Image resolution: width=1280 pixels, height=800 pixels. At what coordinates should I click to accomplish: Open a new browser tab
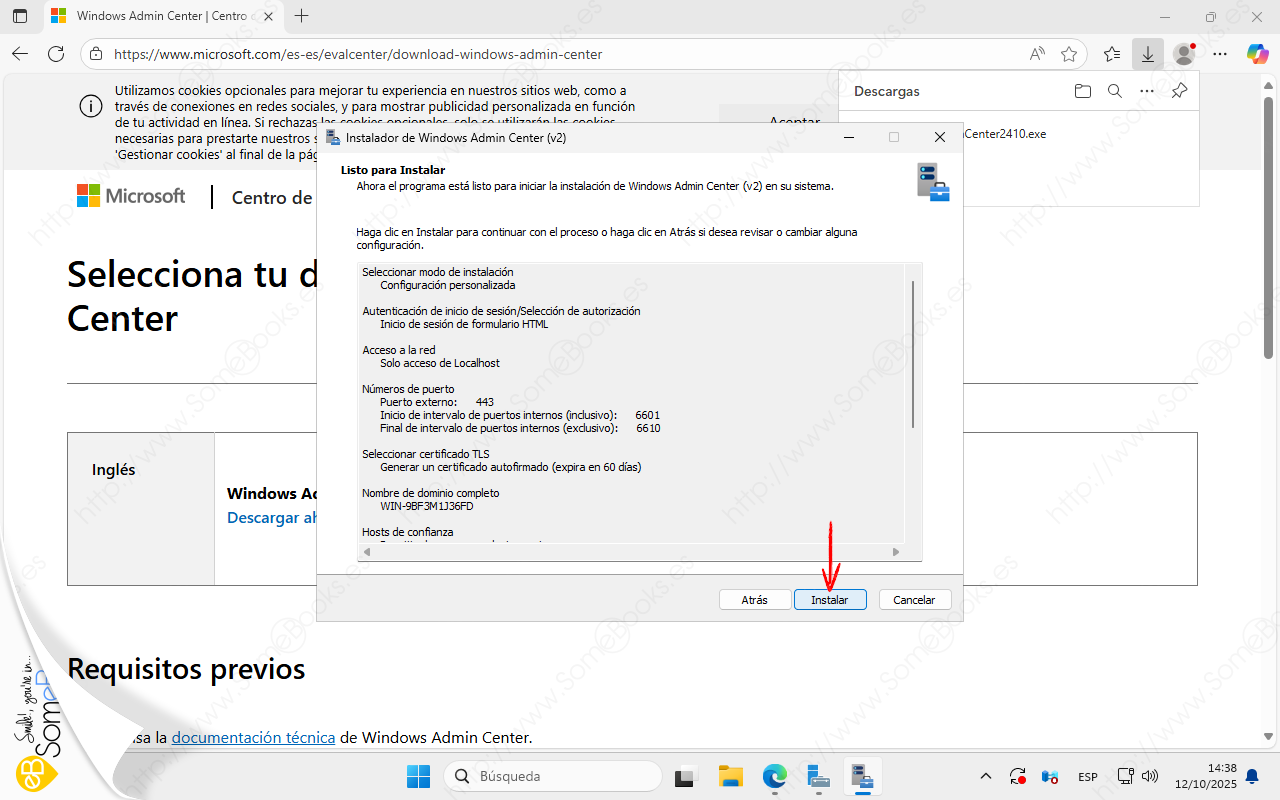pyautogui.click(x=302, y=16)
